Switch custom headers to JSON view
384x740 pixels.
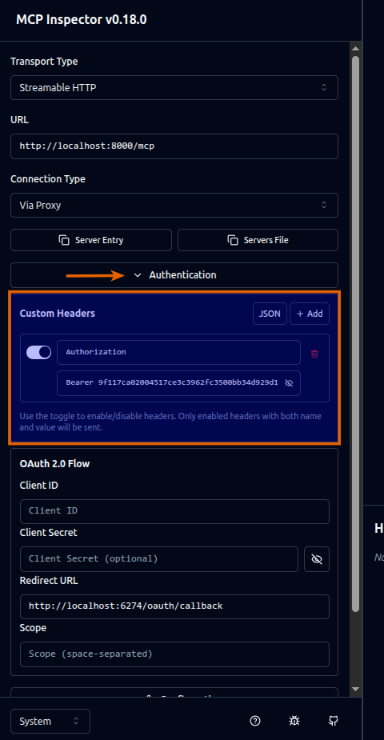click(x=270, y=314)
